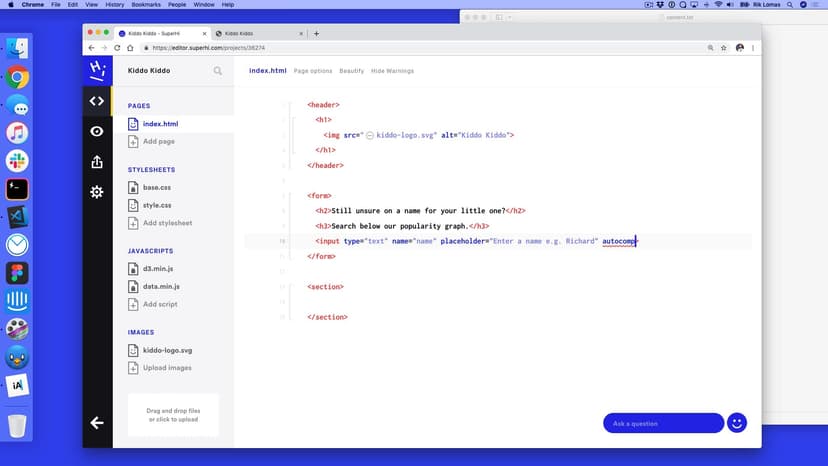Open the style.css stylesheet

tap(156, 205)
